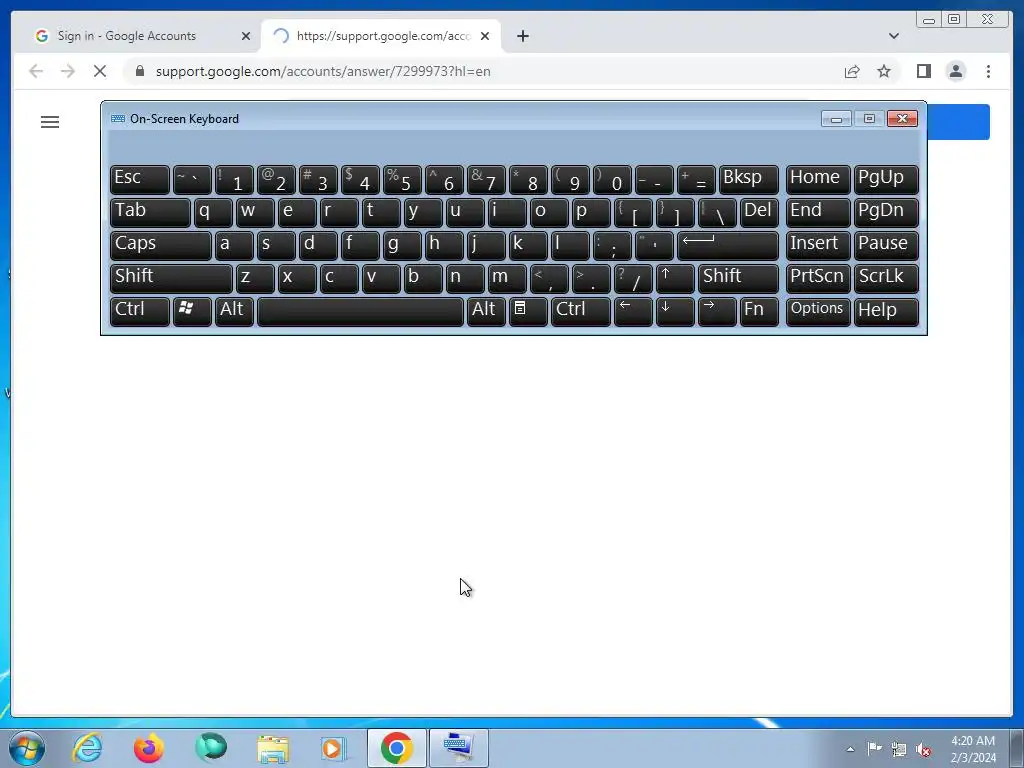Viewport: 1024px width, 768px height.
Task: Click the backslash key
Action: pos(716,212)
